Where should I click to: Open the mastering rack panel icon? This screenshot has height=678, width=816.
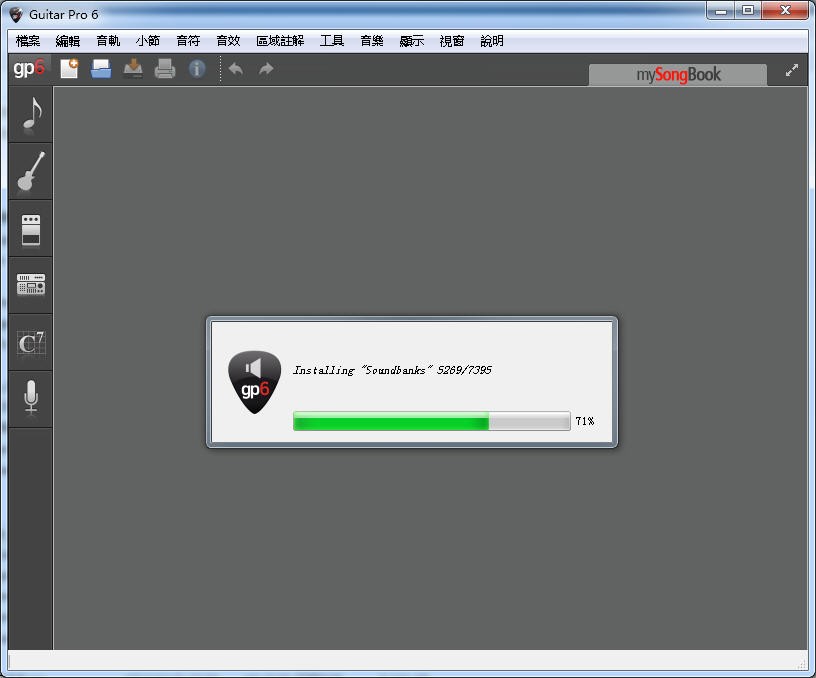pos(31,285)
